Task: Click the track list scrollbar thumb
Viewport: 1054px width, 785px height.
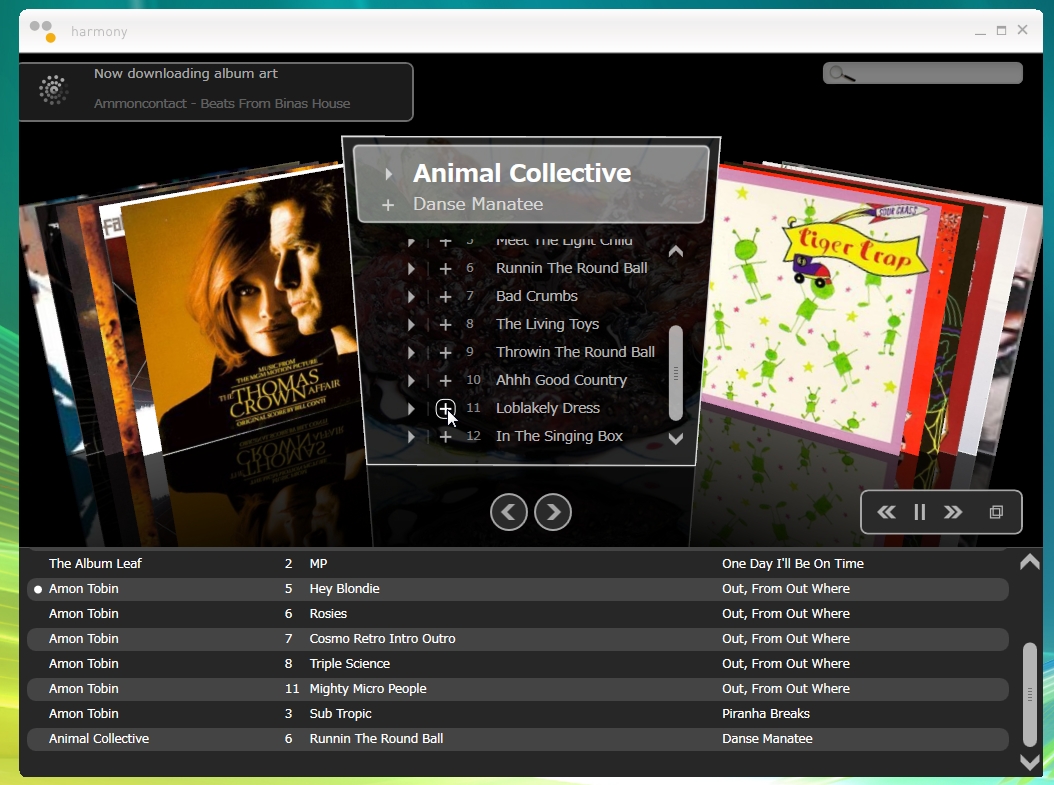Action: pyautogui.click(x=676, y=374)
